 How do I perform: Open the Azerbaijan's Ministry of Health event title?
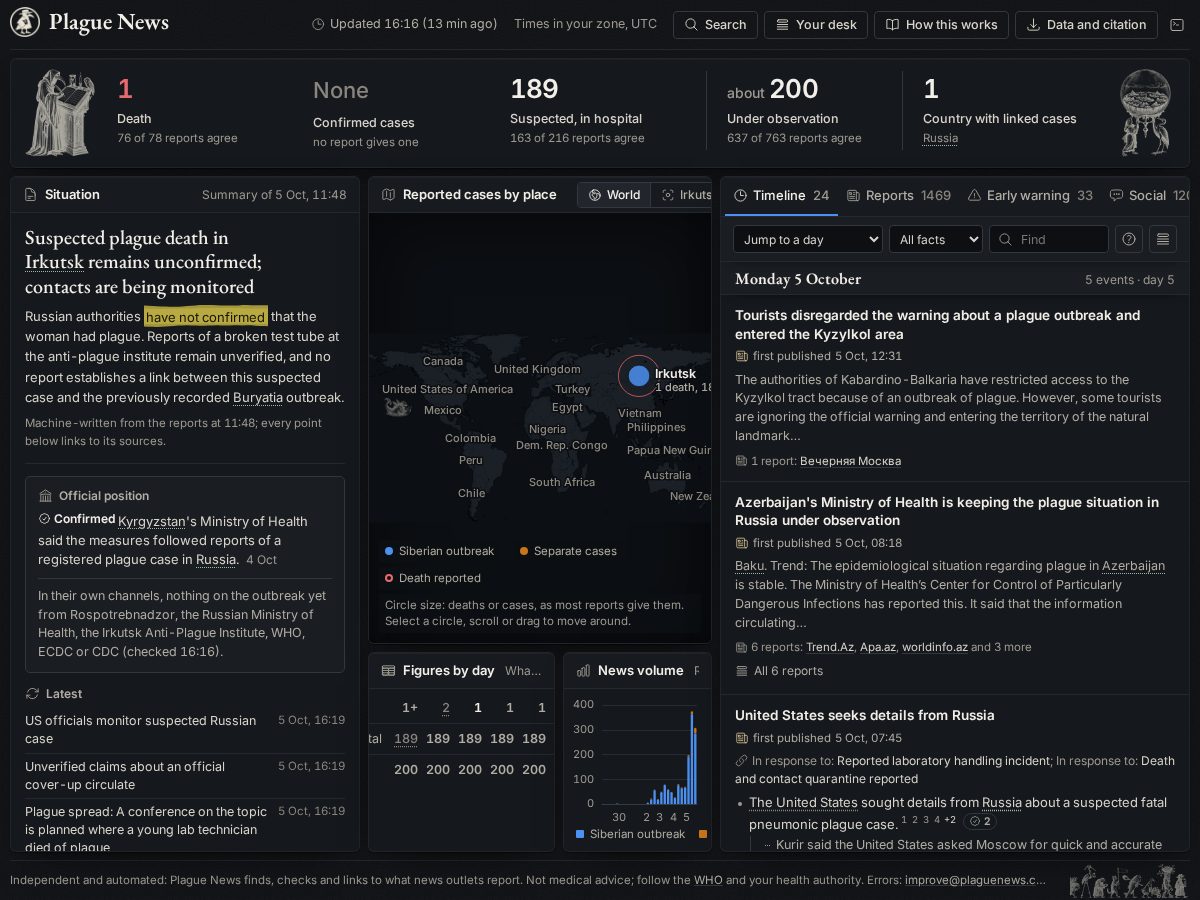(947, 511)
